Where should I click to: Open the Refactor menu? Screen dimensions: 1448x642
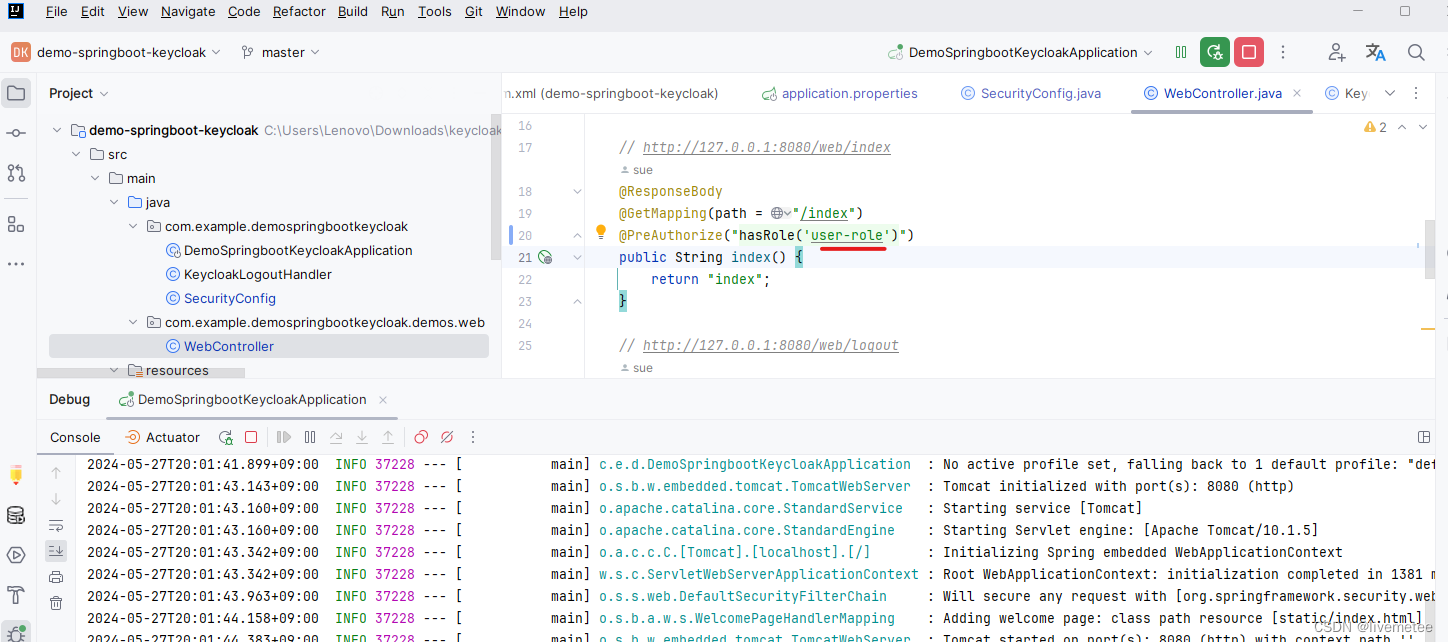click(x=299, y=11)
